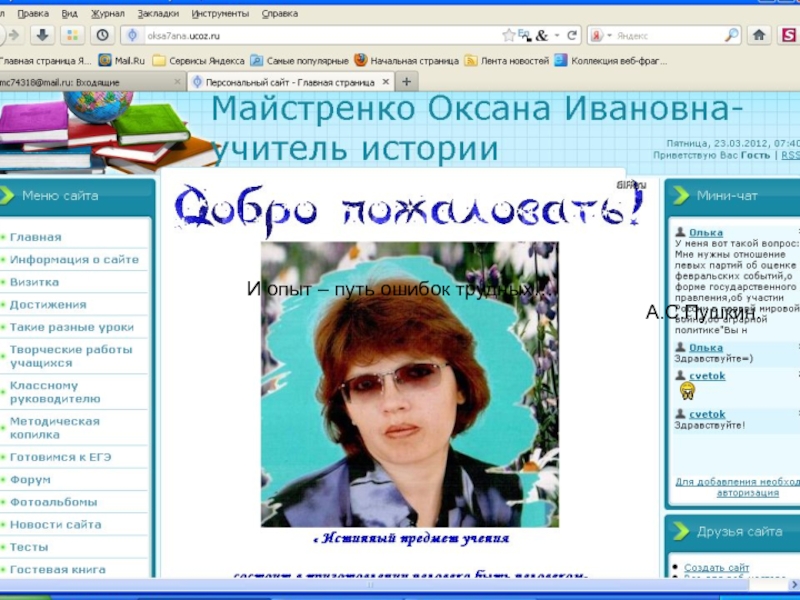Screen dimensions: 800x600
Task: Go to Достижения in the site menu
Action: (48, 304)
